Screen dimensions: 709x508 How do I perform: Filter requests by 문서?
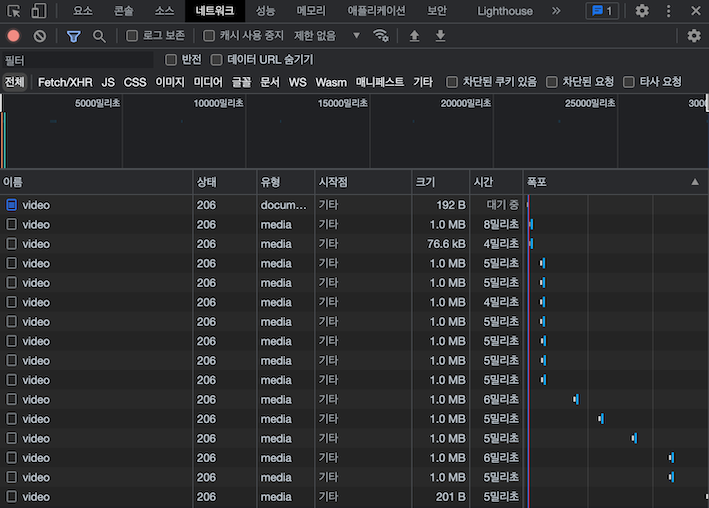pos(270,82)
